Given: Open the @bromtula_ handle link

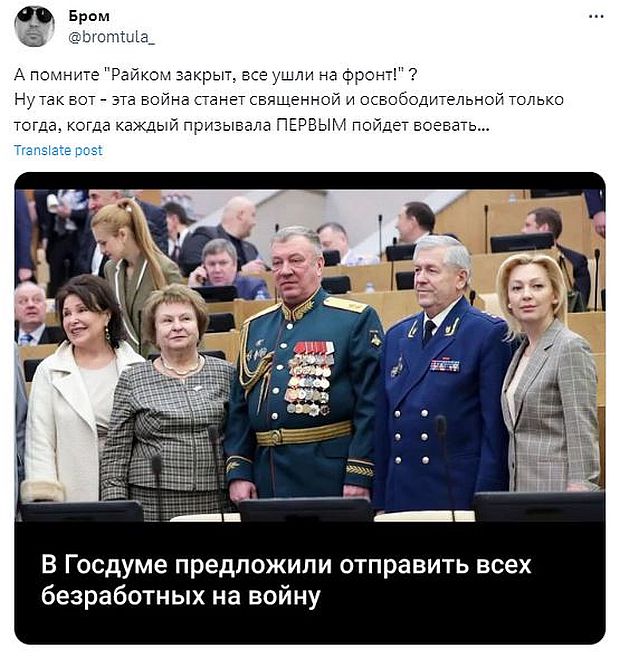Looking at the screenshot, I should point(111,37).
